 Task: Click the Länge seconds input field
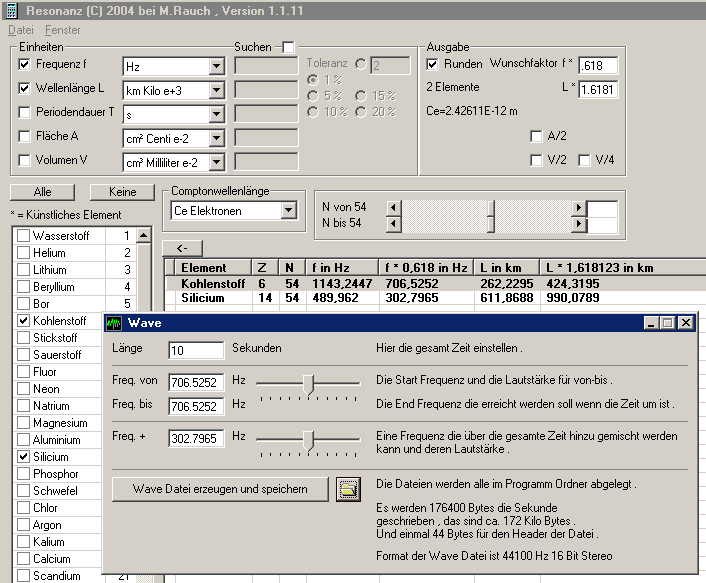(196, 350)
